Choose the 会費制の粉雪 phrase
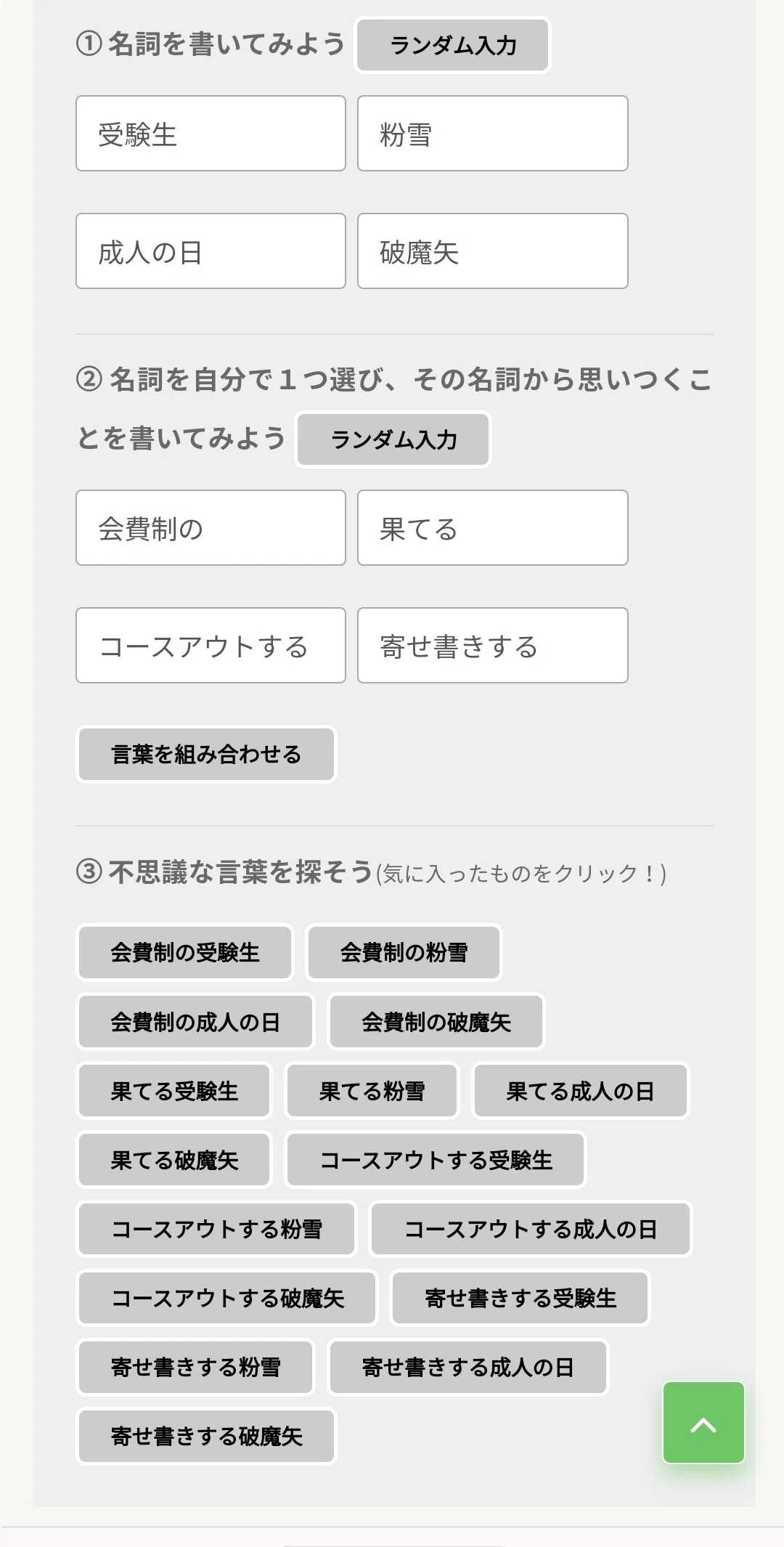 404,952
